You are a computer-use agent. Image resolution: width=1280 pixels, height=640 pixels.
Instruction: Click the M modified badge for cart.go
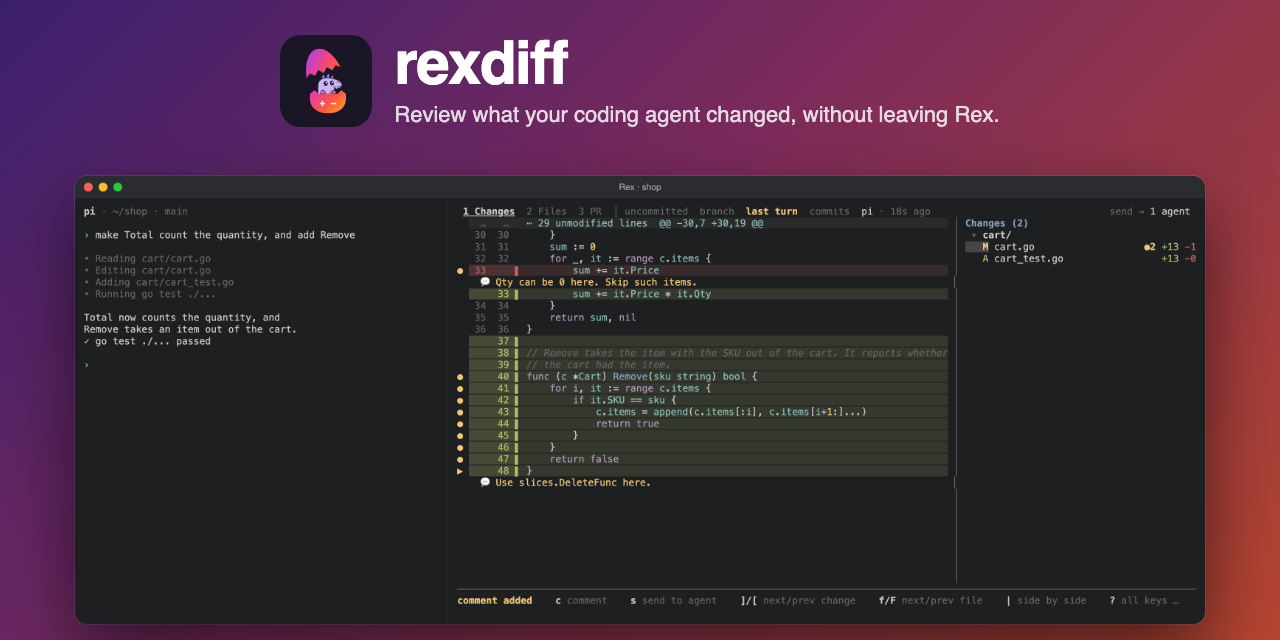(x=985, y=247)
